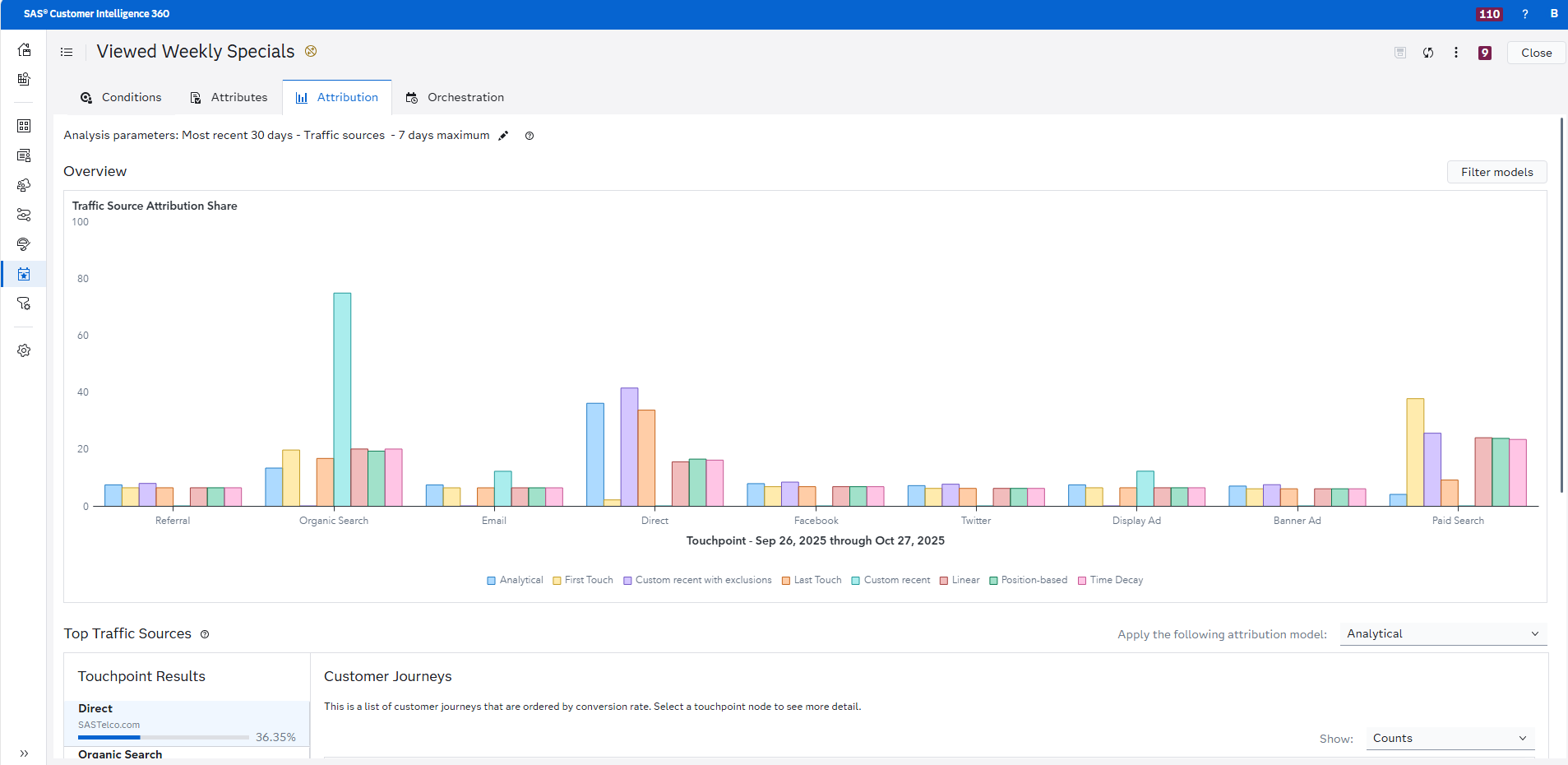Open the attribution model dropdown showing Analytical
Viewport: 1568px width, 765px height.
click(1441, 633)
